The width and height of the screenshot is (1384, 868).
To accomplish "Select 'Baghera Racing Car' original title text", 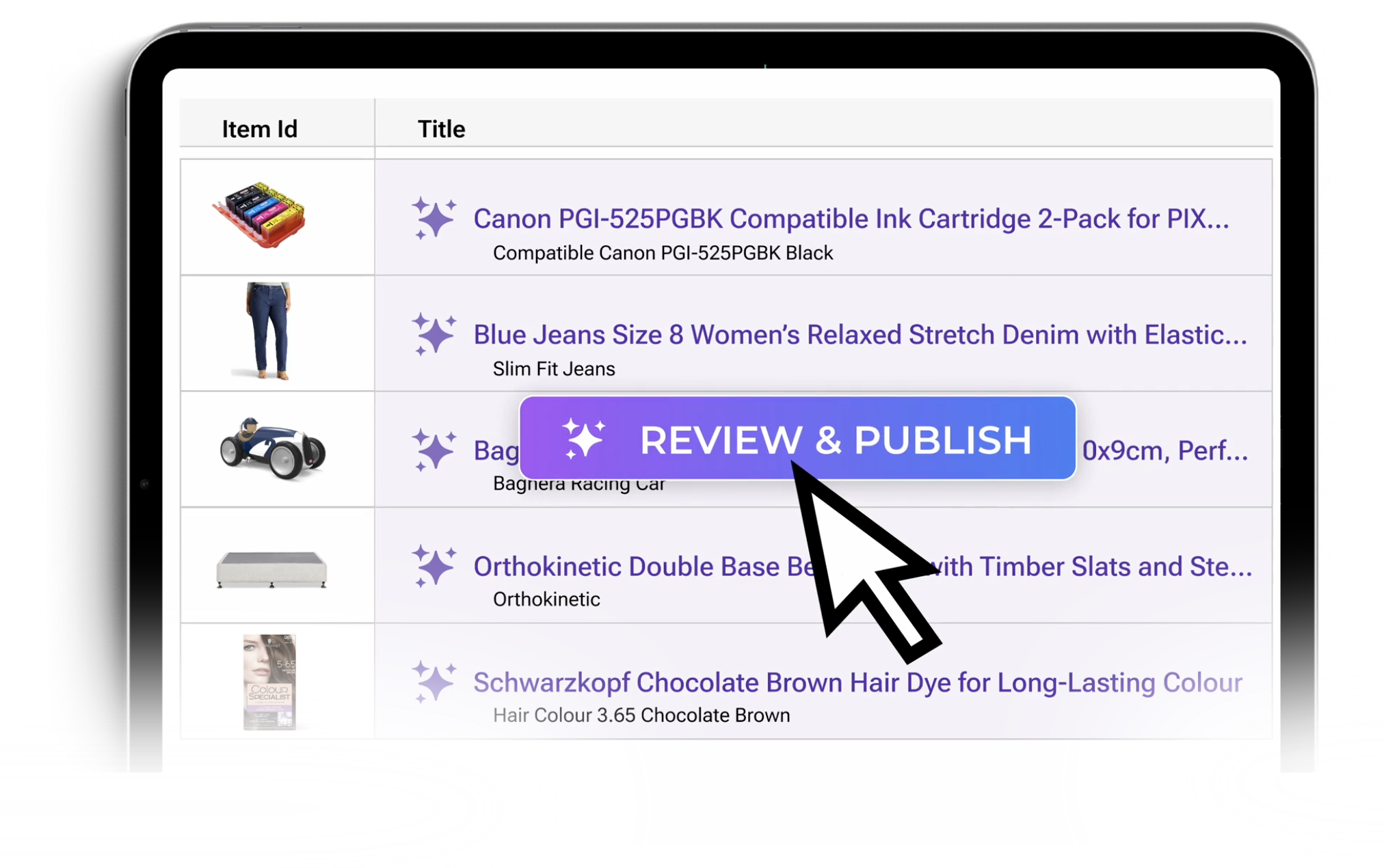I will [578, 485].
